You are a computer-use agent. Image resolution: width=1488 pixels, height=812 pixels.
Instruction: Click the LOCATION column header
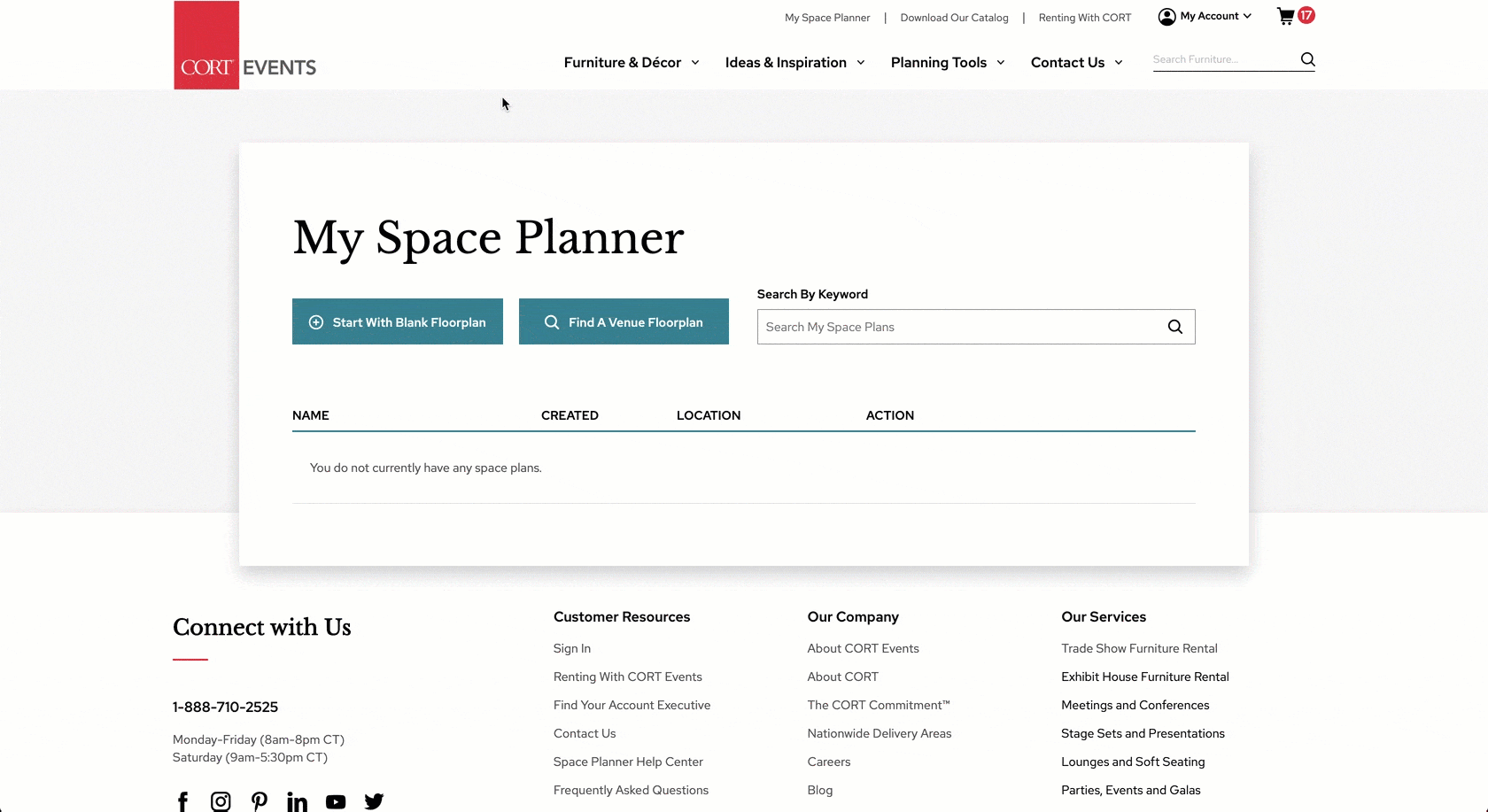[x=709, y=415]
